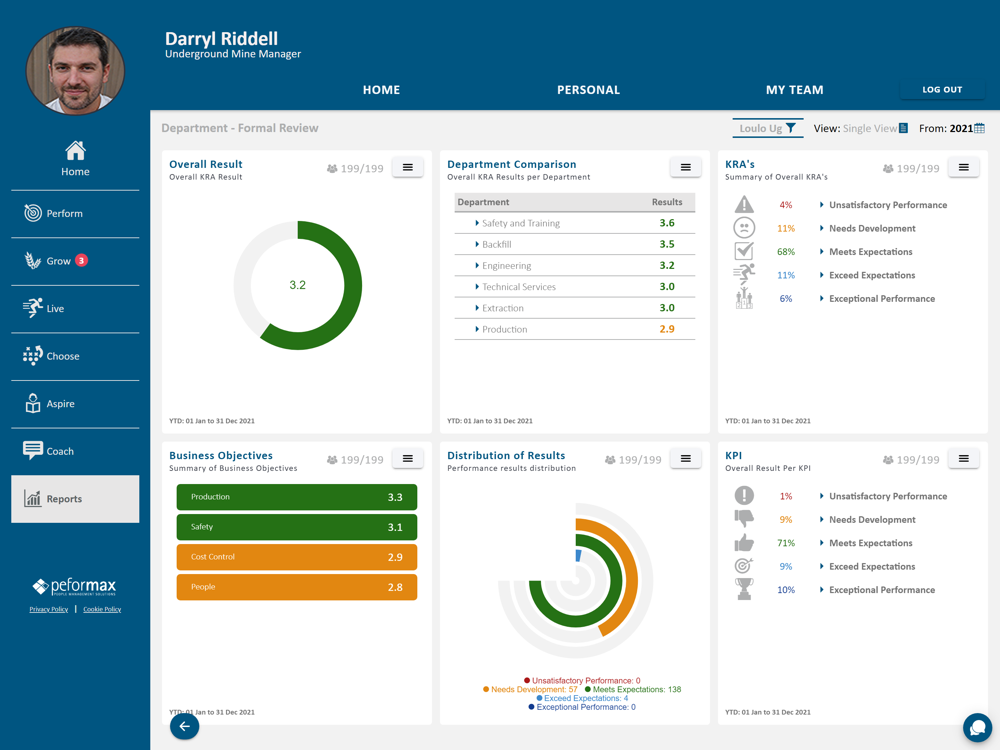Open the Choose sidebar item
The width and height of the screenshot is (1000, 750).
pos(75,356)
